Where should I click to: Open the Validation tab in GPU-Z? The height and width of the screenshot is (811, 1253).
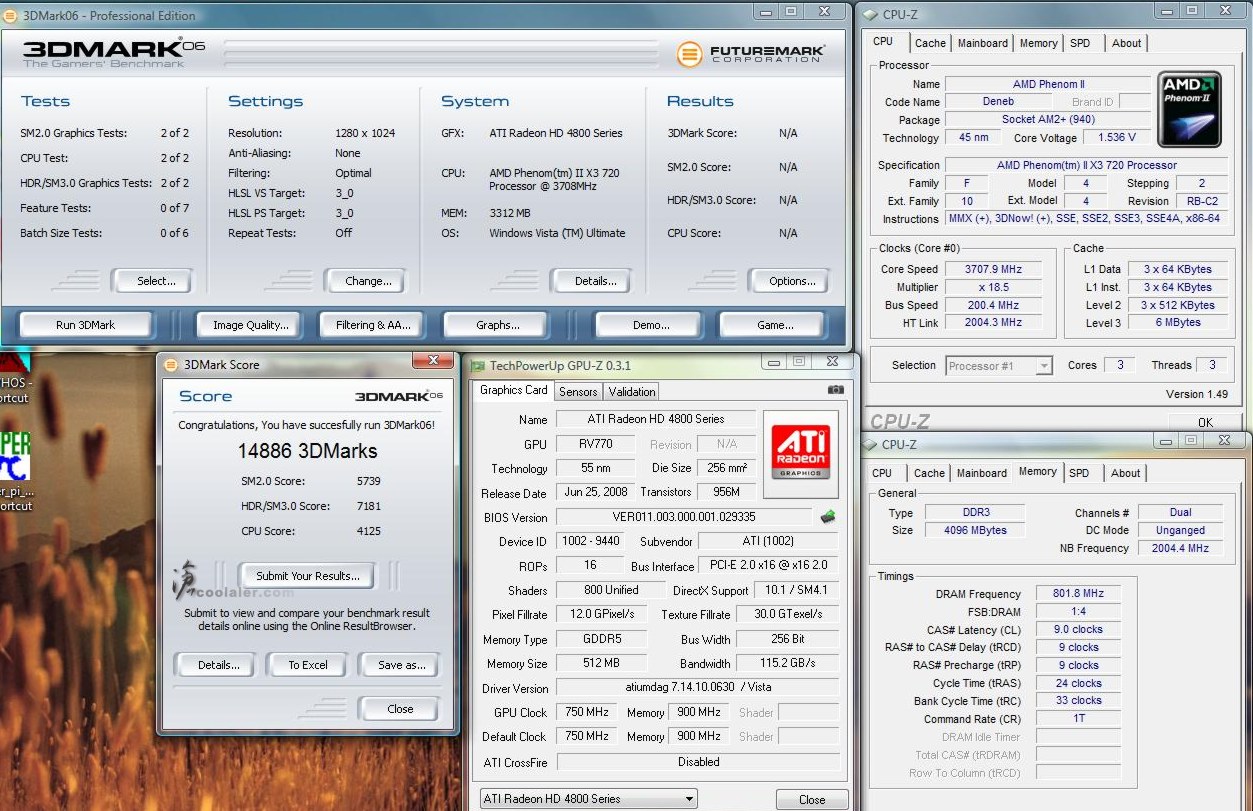[x=632, y=392]
